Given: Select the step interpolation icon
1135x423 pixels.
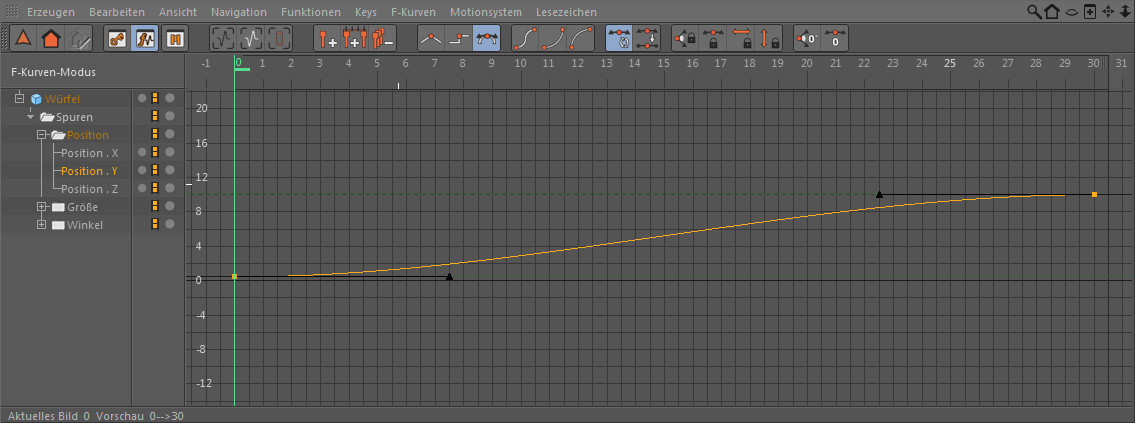Looking at the screenshot, I should pos(459,40).
